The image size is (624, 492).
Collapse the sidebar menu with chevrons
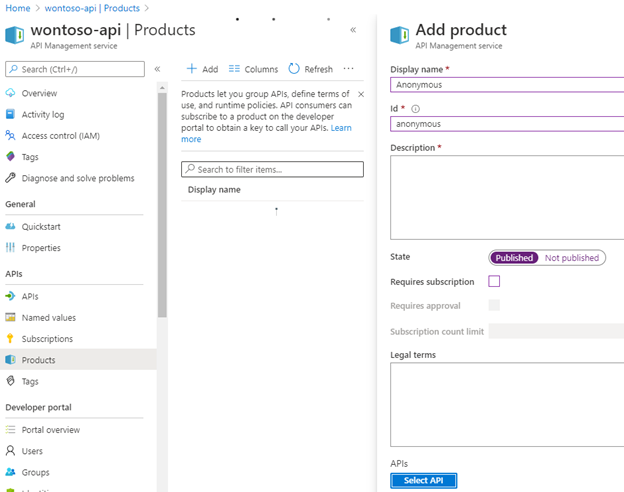(x=157, y=69)
